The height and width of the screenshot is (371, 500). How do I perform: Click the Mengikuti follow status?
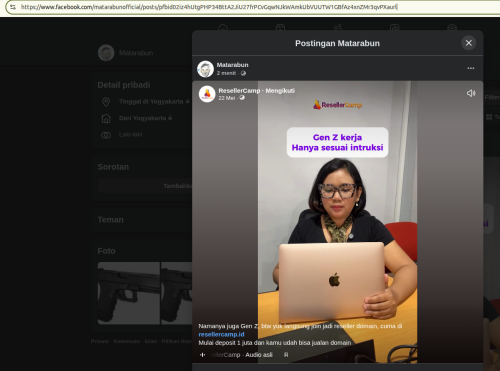click(280, 91)
